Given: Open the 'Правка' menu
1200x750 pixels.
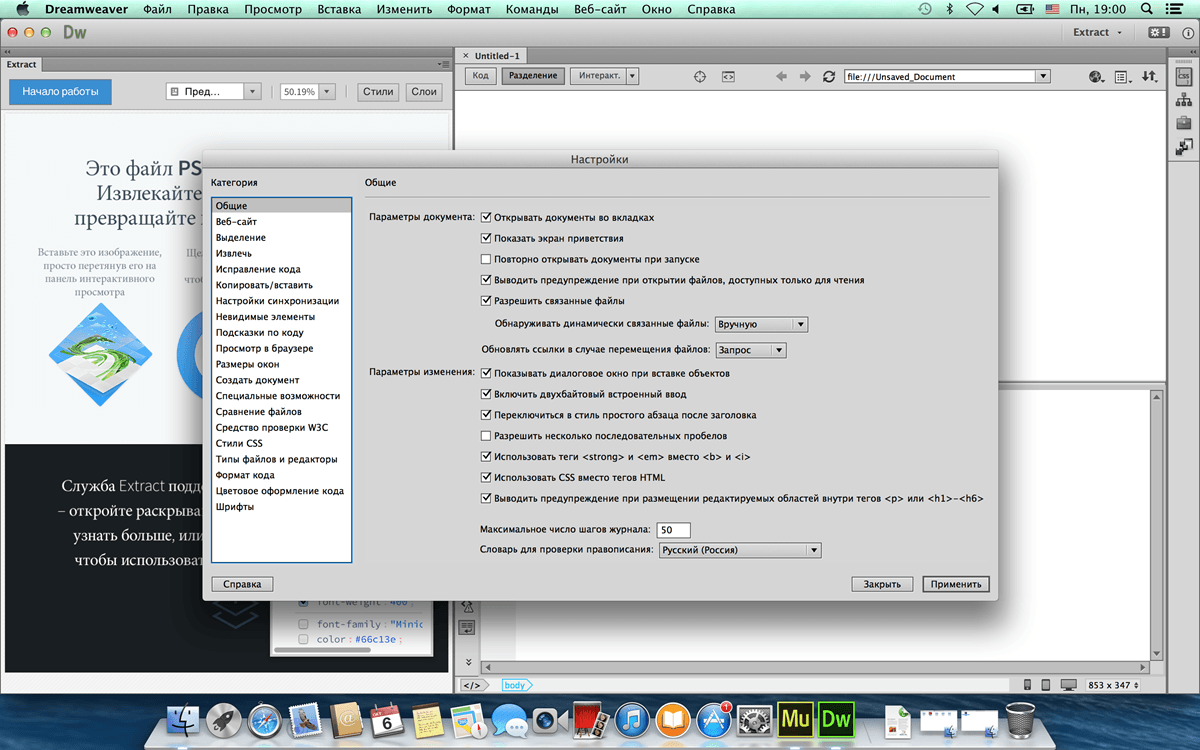Looking at the screenshot, I should coord(207,9).
